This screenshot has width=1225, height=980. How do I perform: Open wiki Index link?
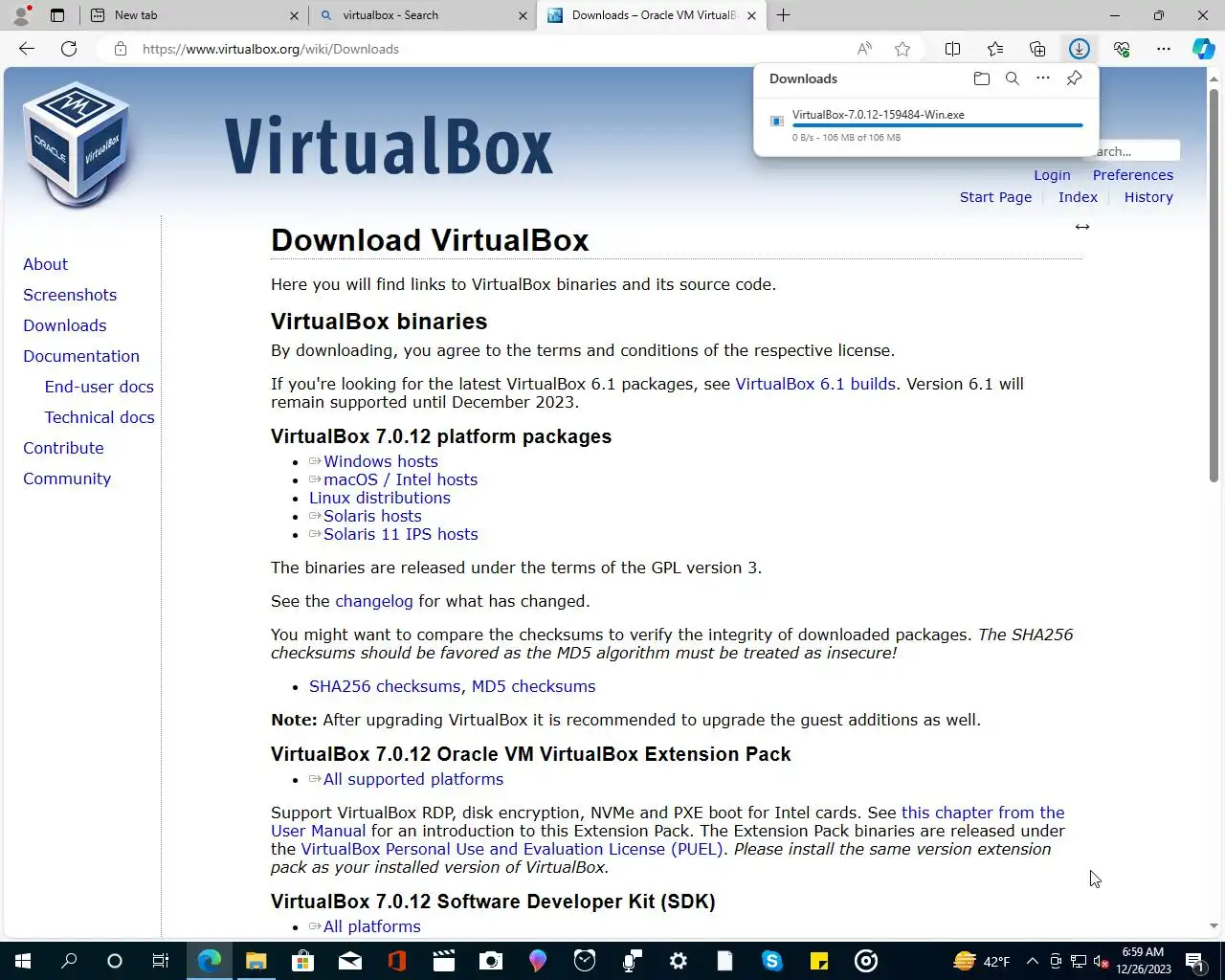[1078, 197]
